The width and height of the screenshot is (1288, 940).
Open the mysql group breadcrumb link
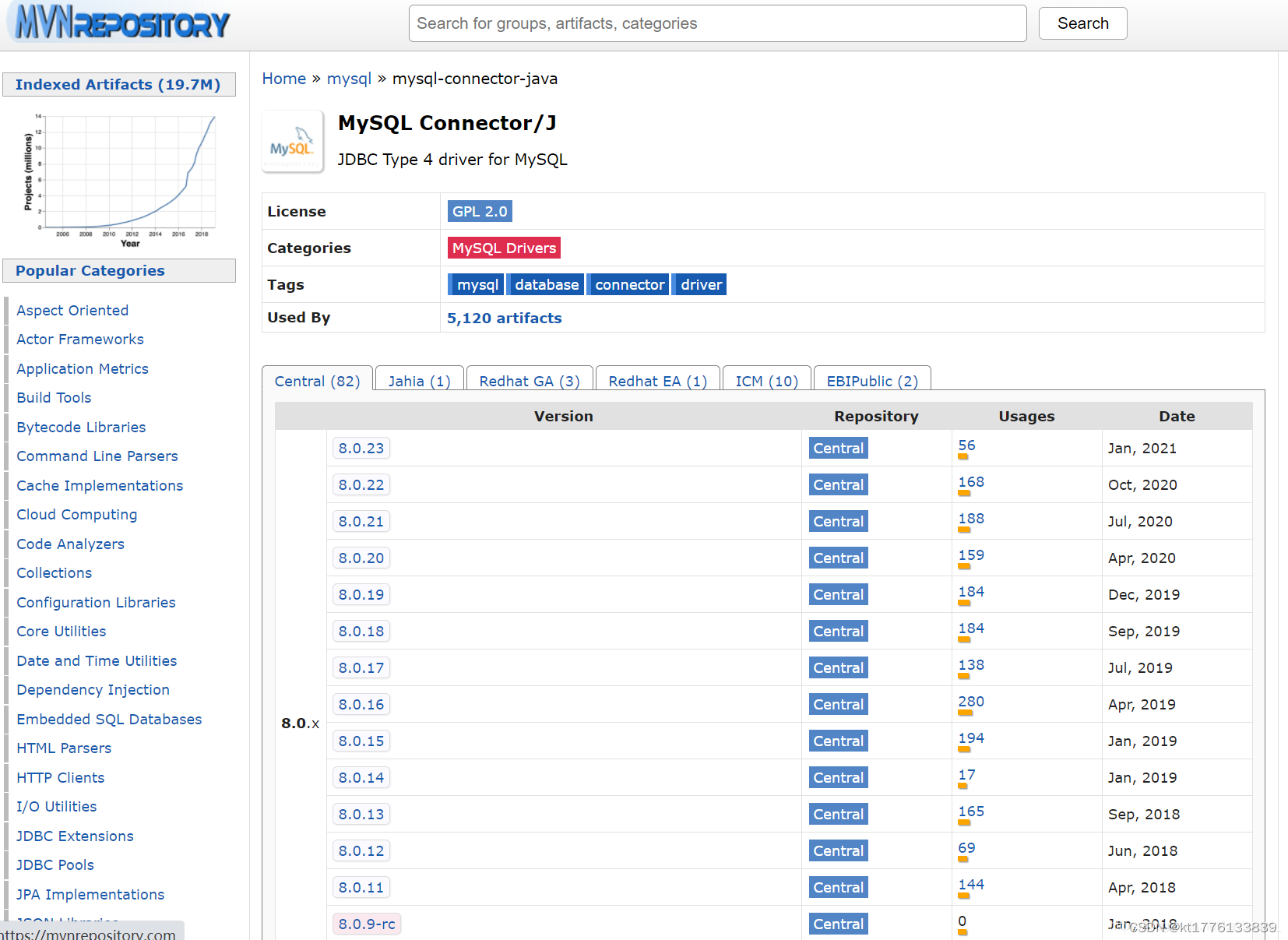point(349,79)
